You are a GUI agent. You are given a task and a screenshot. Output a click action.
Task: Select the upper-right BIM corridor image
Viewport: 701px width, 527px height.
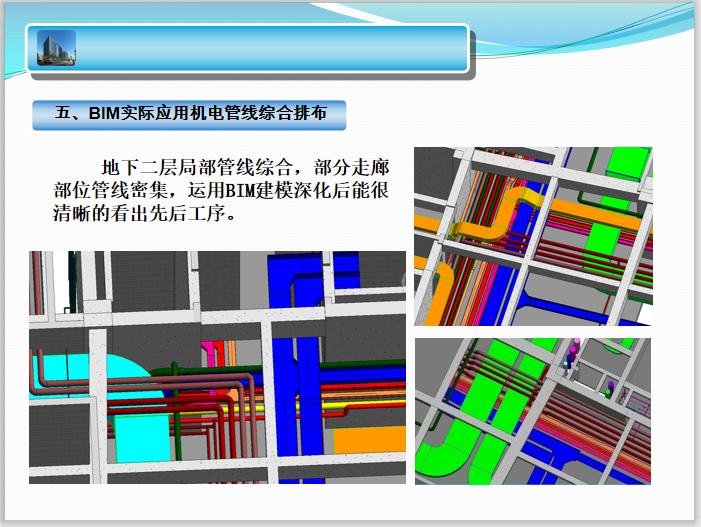click(x=532, y=236)
